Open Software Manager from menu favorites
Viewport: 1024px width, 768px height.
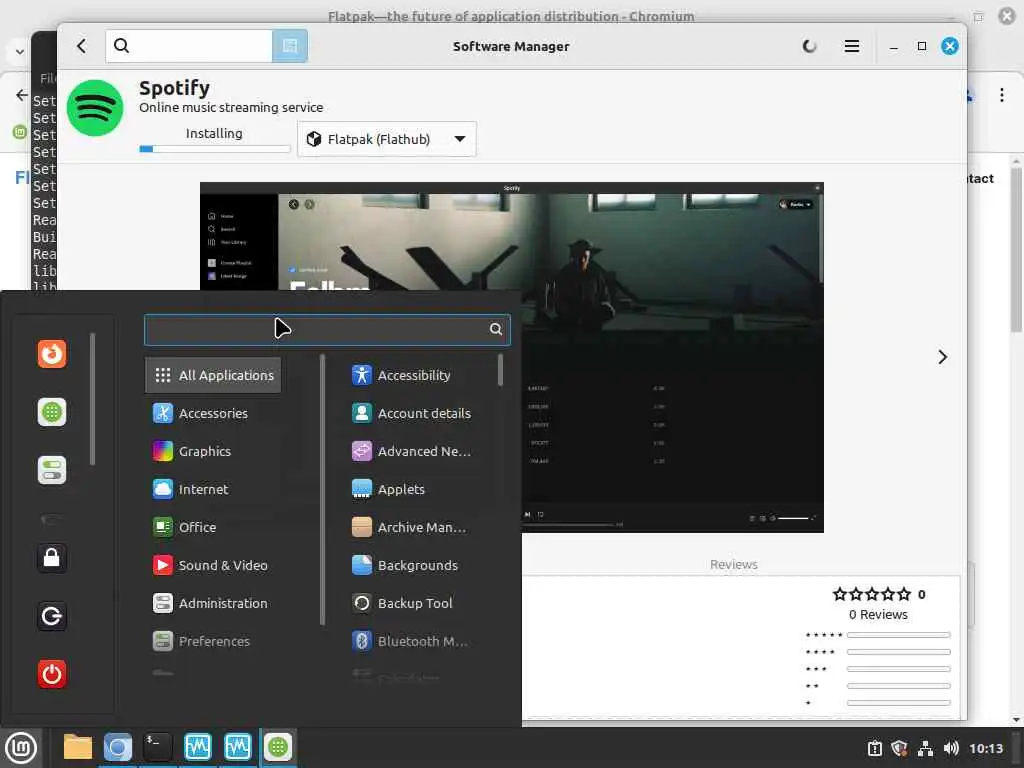52,412
